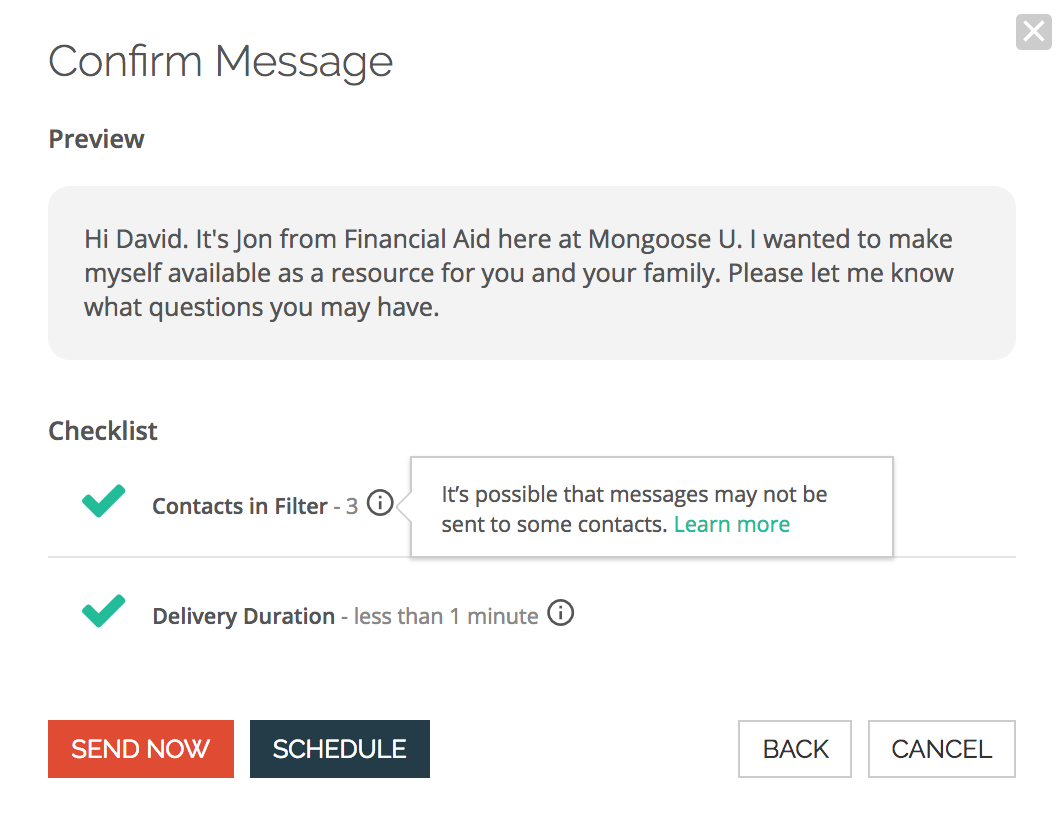Click the info icon beside Contacts in Filter
1062x820 pixels.
coord(380,504)
